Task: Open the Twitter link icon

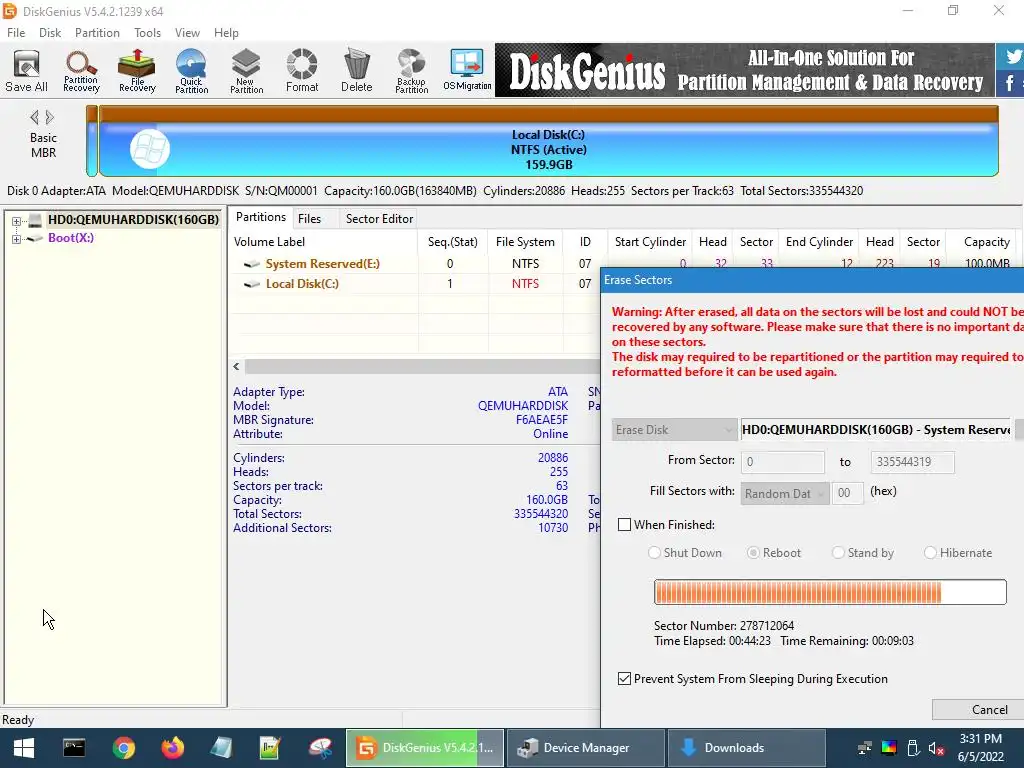Action: [x=1013, y=56]
